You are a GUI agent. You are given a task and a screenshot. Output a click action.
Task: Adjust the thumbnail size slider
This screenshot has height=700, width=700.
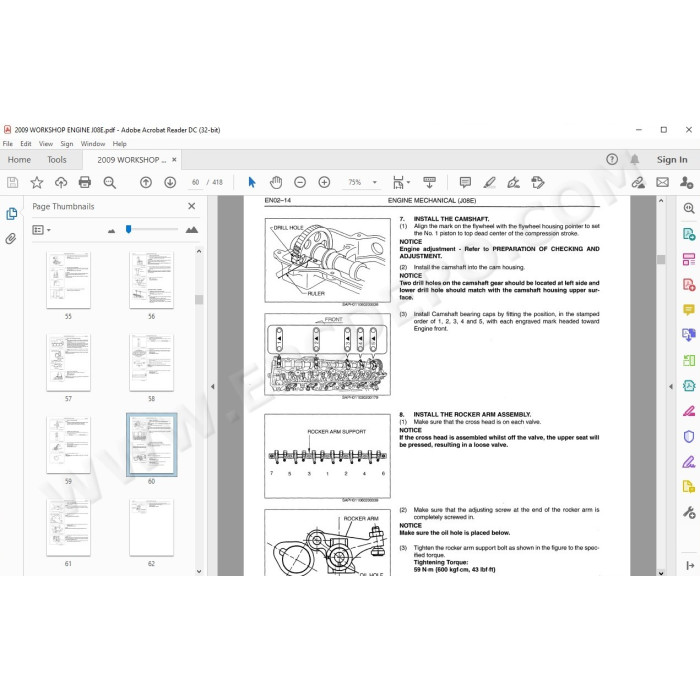pos(129,229)
